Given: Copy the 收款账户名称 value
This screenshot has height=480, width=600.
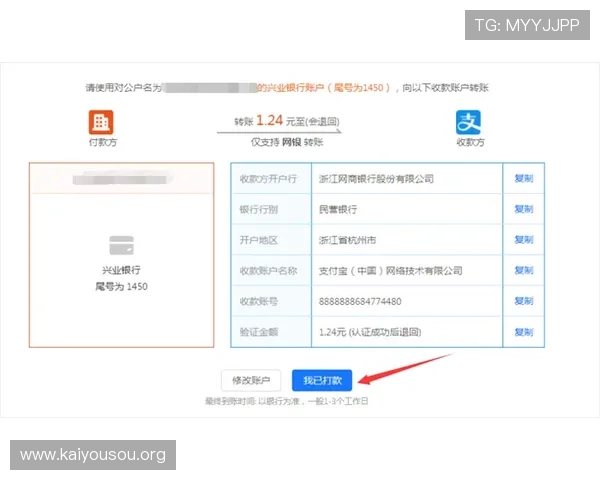Looking at the screenshot, I should (x=523, y=270).
